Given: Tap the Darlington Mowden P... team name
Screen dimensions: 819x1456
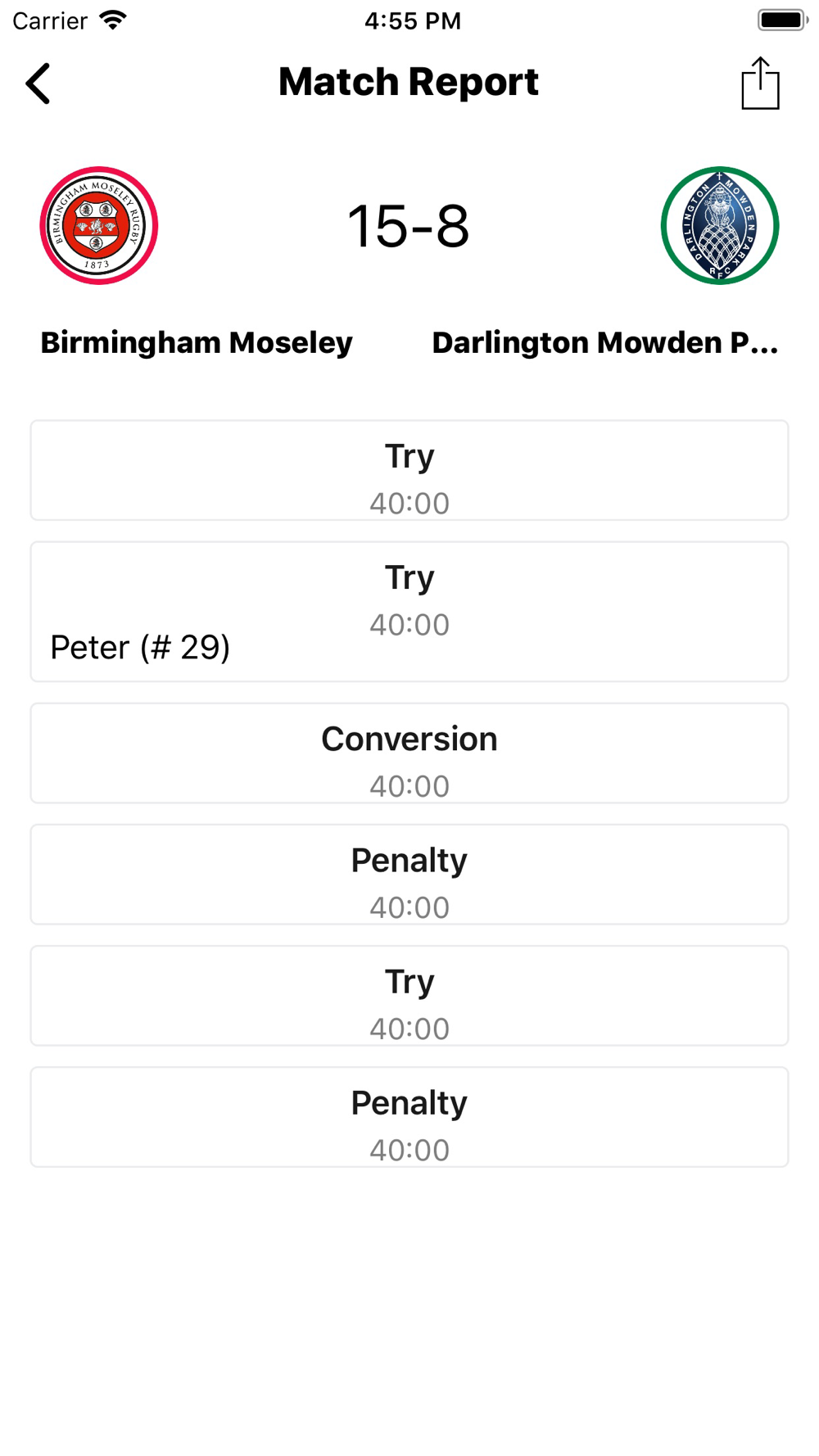Looking at the screenshot, I should 605,343.
